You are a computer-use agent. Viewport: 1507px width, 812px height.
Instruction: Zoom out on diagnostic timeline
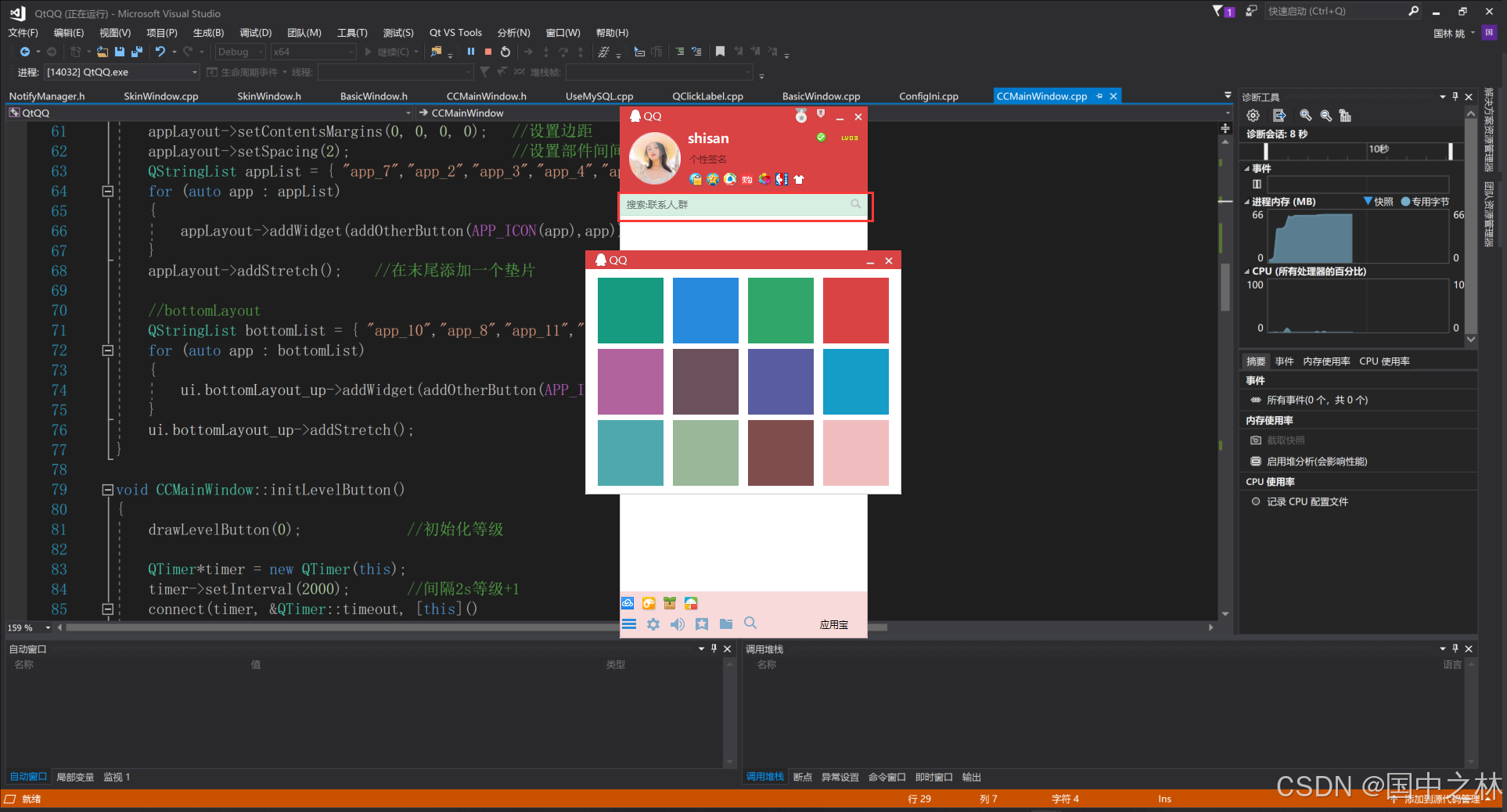coord(1325,116)
